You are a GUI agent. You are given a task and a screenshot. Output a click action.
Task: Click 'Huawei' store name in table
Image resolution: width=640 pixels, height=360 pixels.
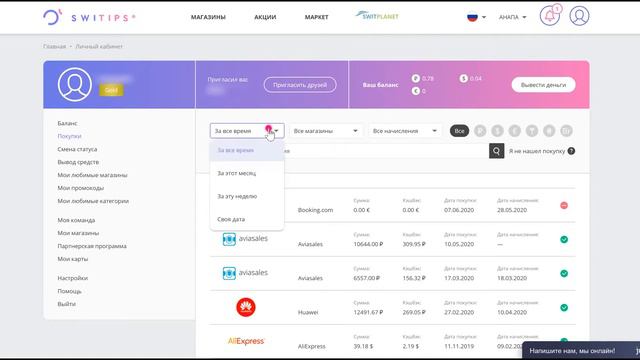coord(308,312)
